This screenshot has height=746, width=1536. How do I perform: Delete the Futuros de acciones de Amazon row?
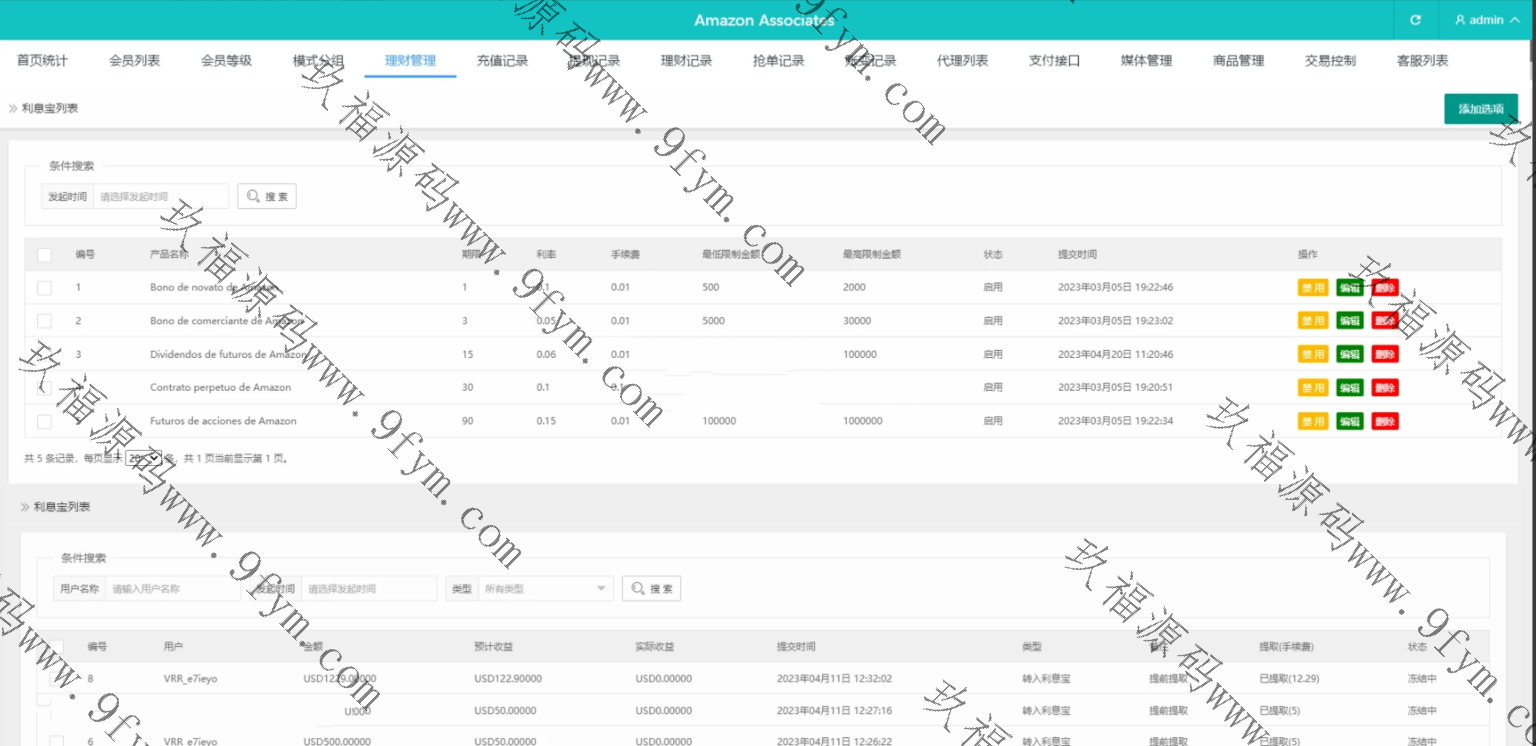coord(1384,422)
